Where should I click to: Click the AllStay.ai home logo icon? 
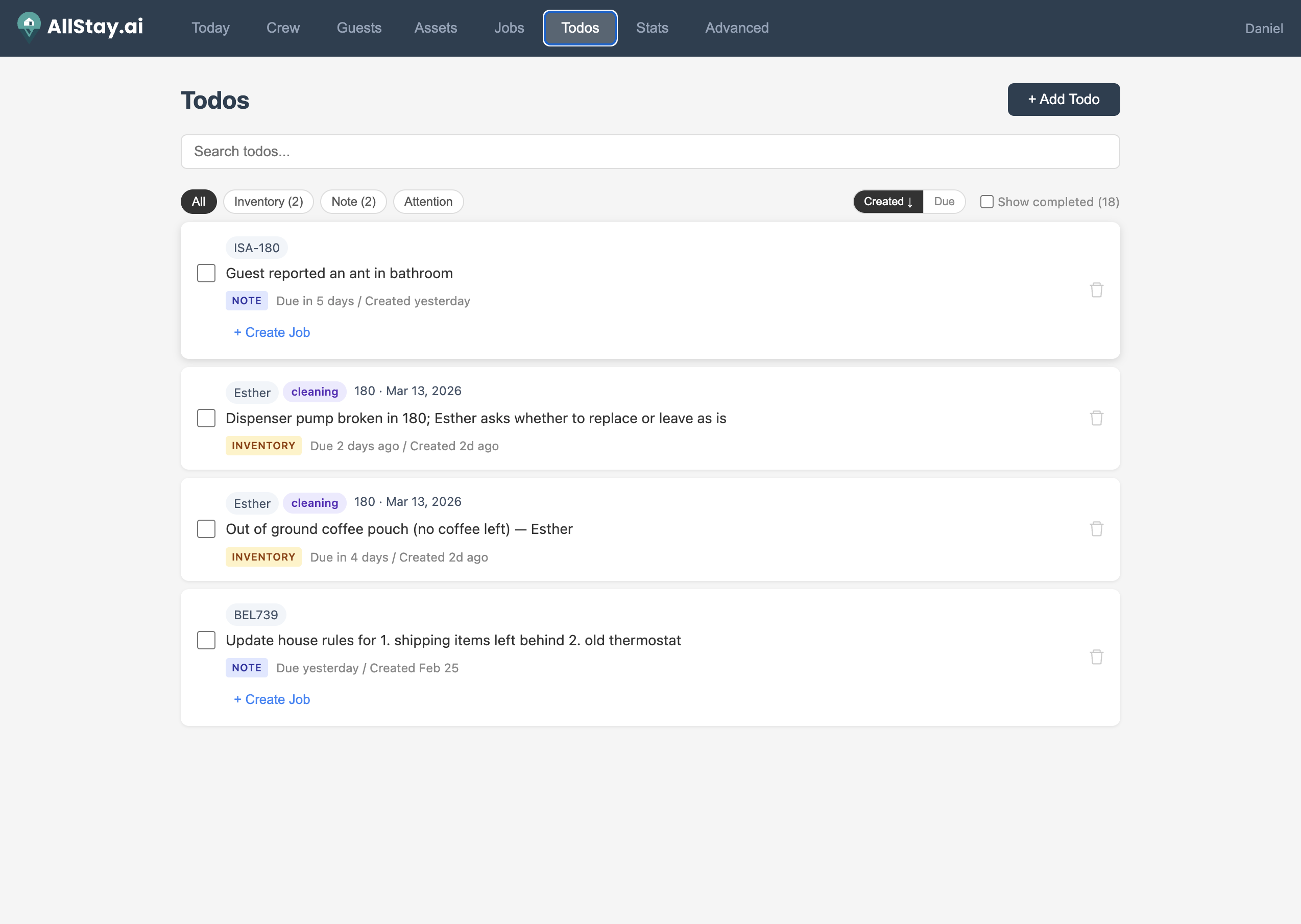click(x=29, y=26)
